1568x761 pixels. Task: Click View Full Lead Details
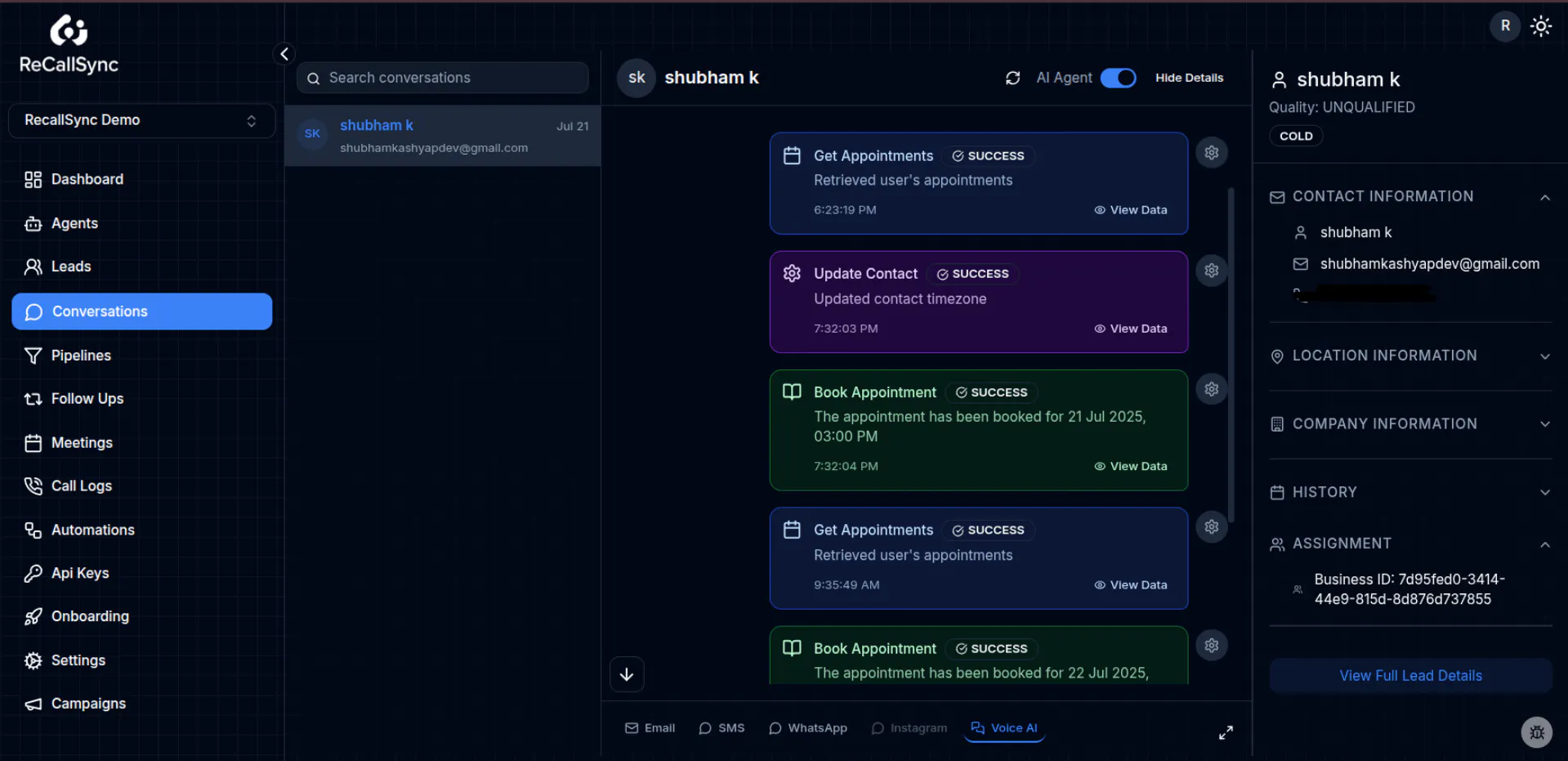(x=1410, y=676)
